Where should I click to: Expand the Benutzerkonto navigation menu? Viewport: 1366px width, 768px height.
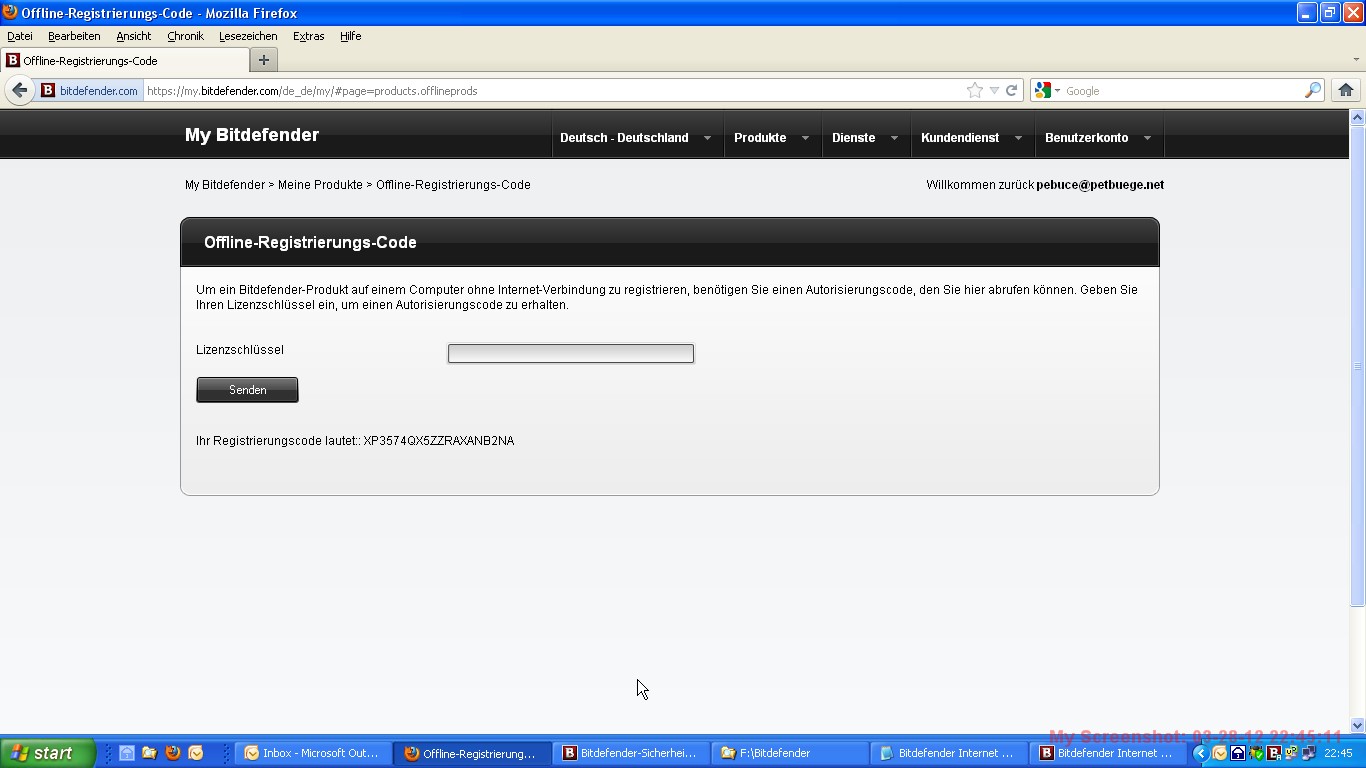[1098, 137]
